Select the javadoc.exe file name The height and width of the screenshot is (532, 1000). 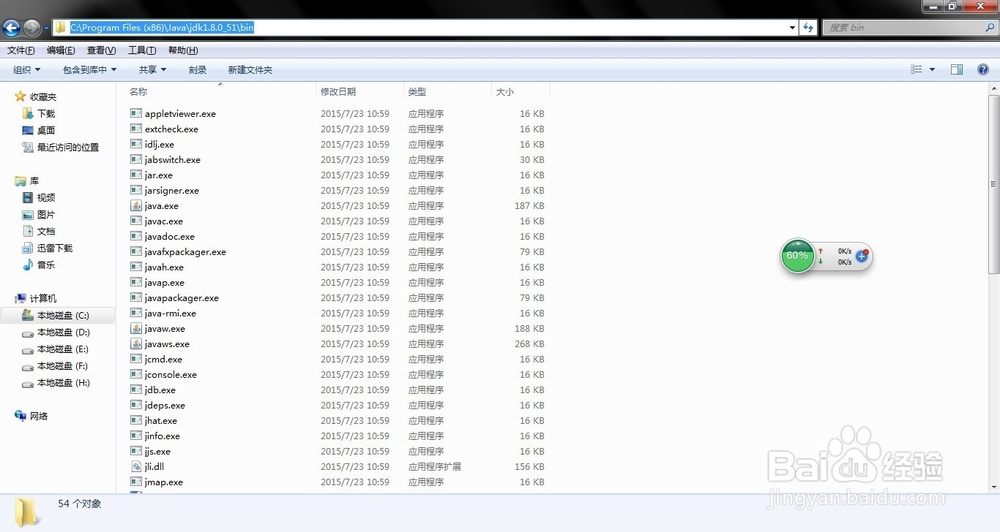coord(170,237)
